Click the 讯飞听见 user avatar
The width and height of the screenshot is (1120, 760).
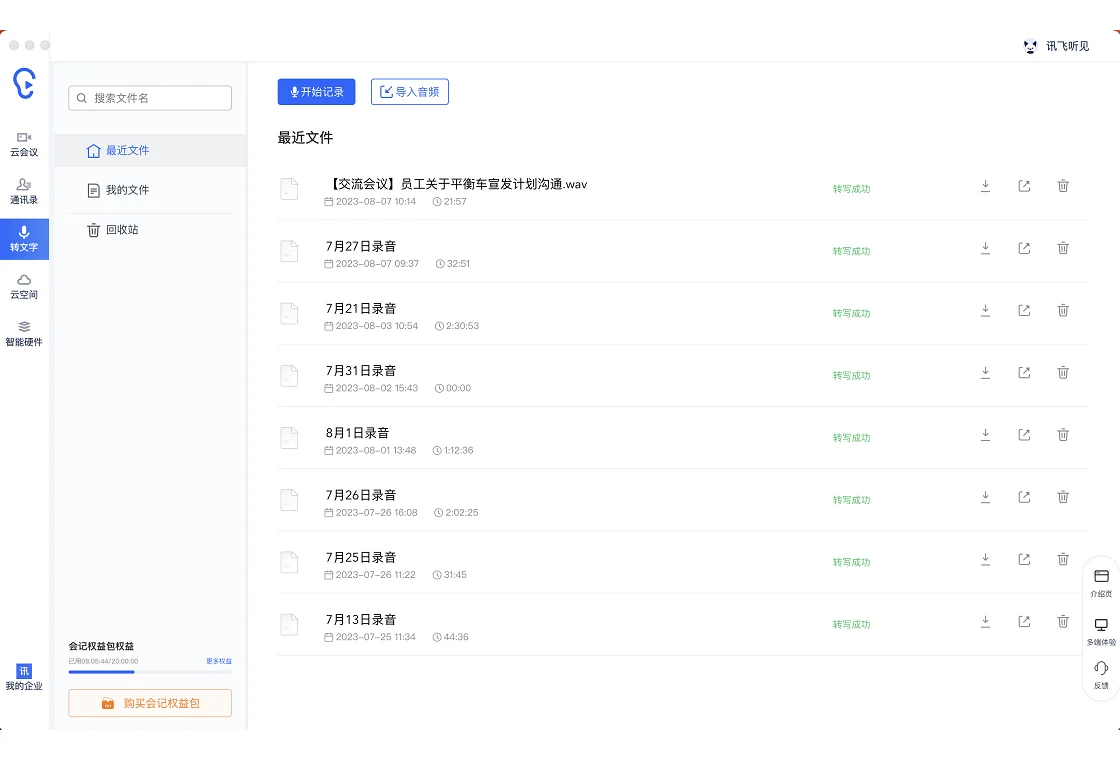1030,46
